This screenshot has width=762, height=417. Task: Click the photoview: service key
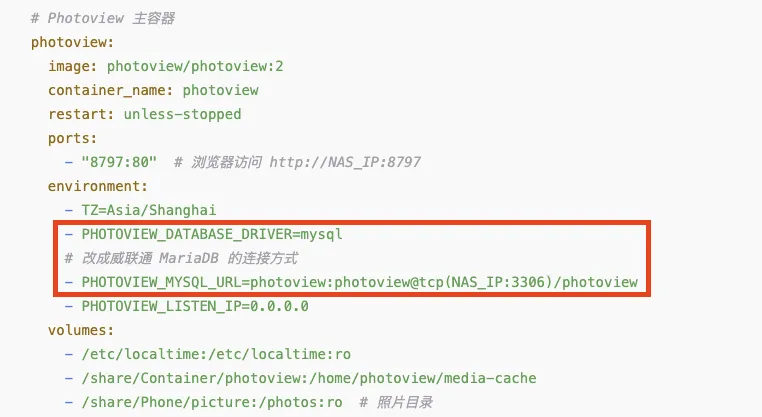point(72,43)
